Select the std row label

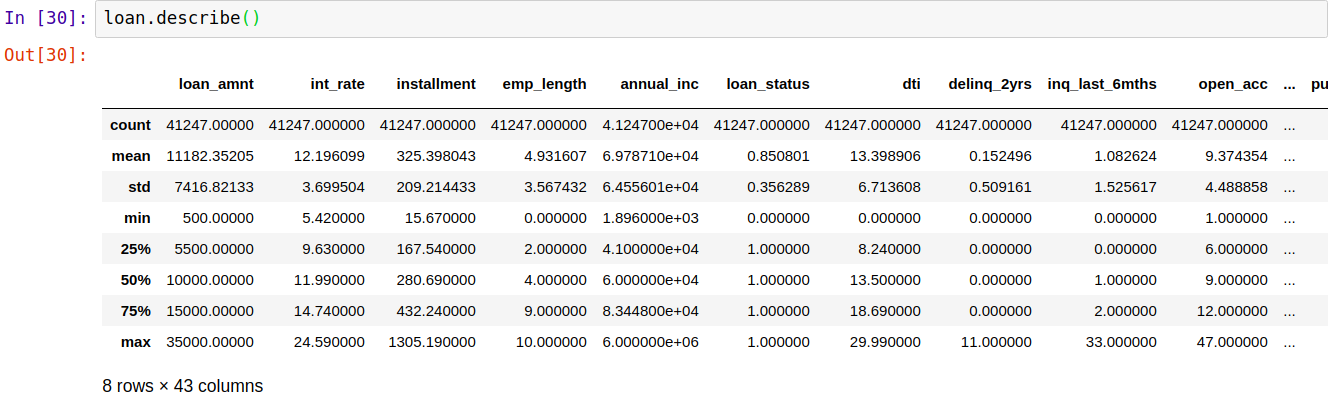(139, 187)
